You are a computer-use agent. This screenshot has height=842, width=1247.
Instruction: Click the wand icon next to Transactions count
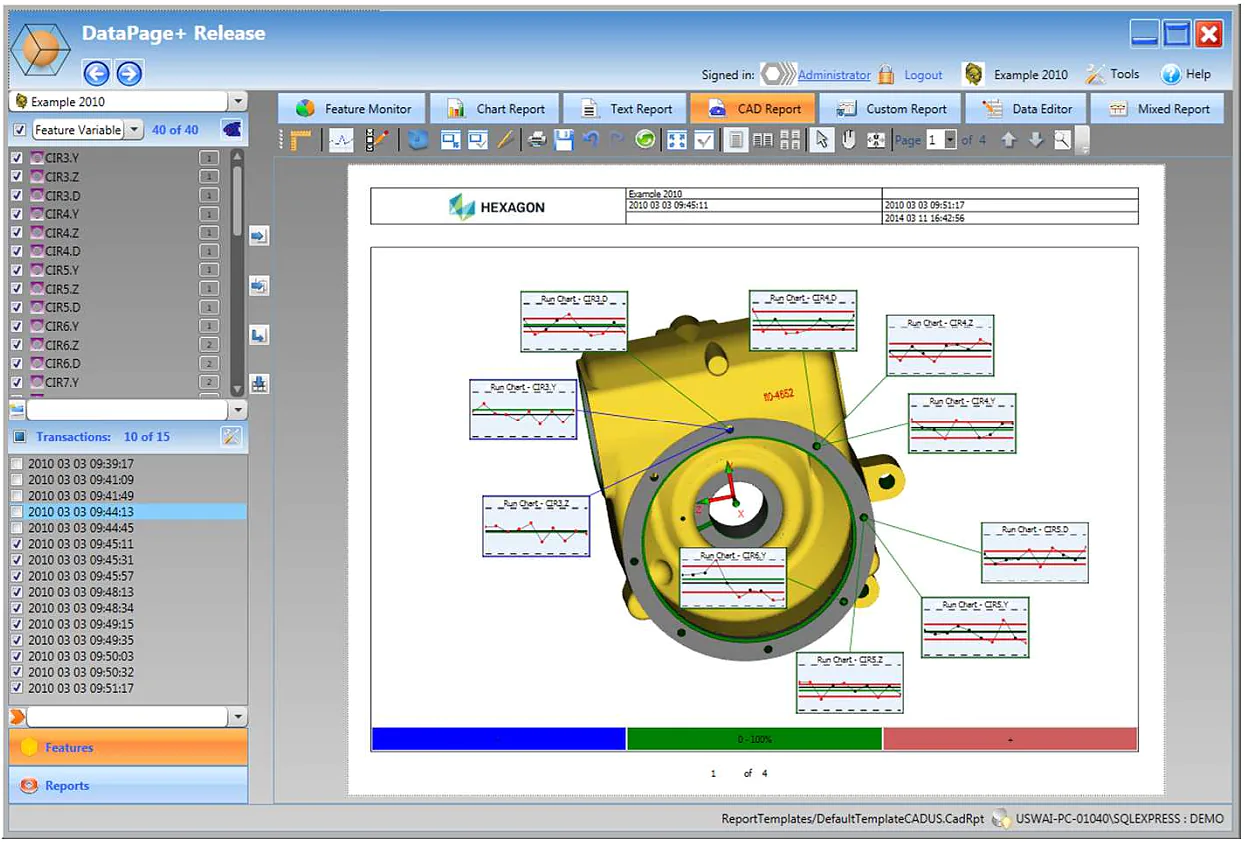click(x=231, y=436)
